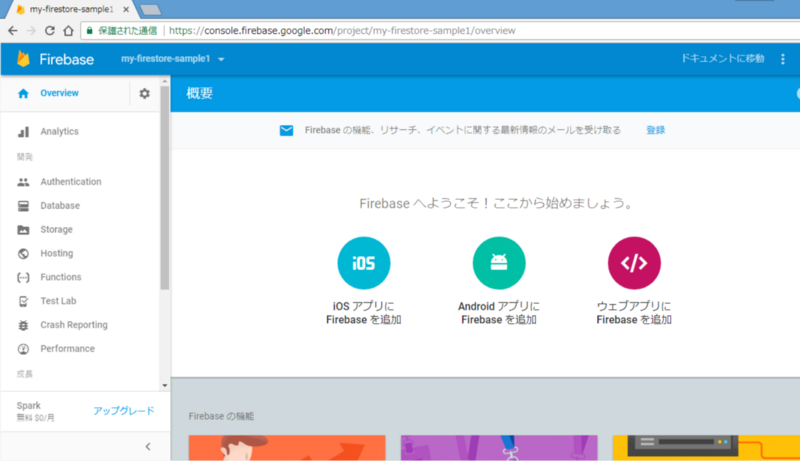
Task: Select the my-firestore-sample1 browser tab
Action: coord(71,9)
